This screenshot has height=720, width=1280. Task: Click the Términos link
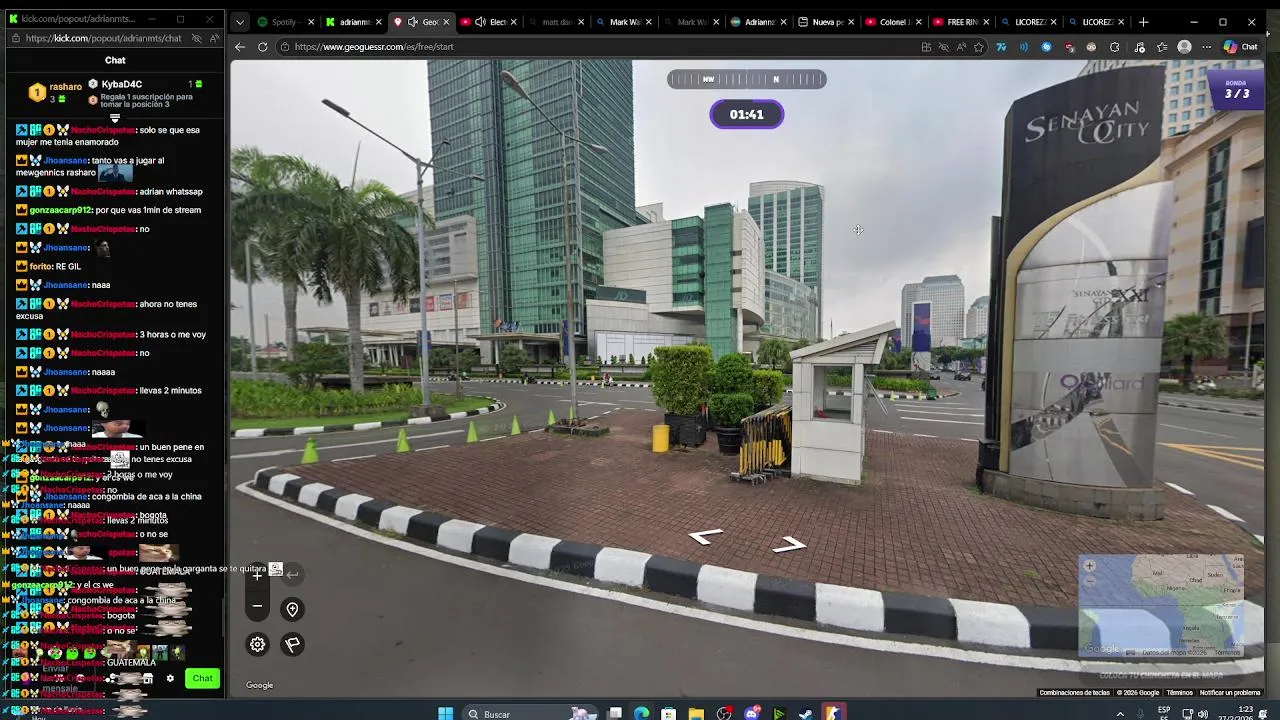1179,692
